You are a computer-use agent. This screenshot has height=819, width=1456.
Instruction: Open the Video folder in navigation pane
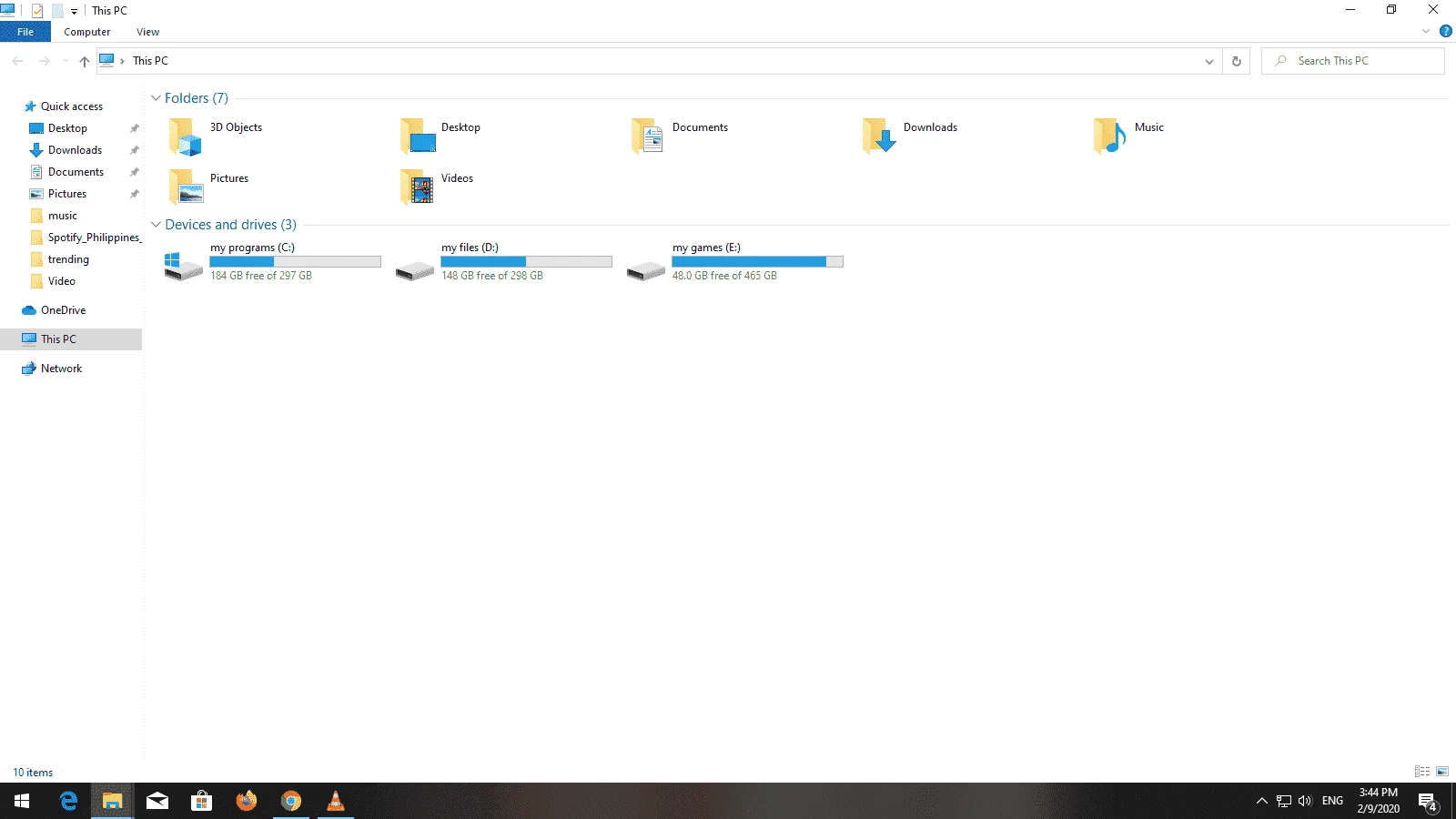[62, 281]
